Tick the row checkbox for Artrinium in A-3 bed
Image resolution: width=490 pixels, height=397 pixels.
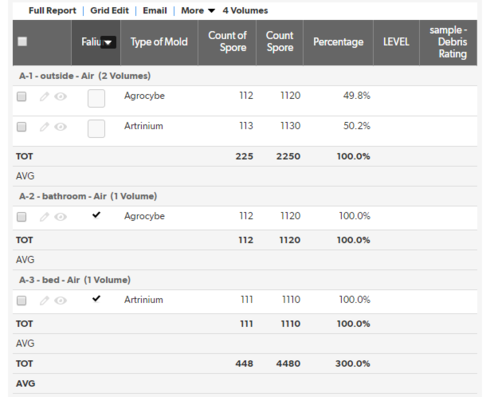(x=22, y=301)
